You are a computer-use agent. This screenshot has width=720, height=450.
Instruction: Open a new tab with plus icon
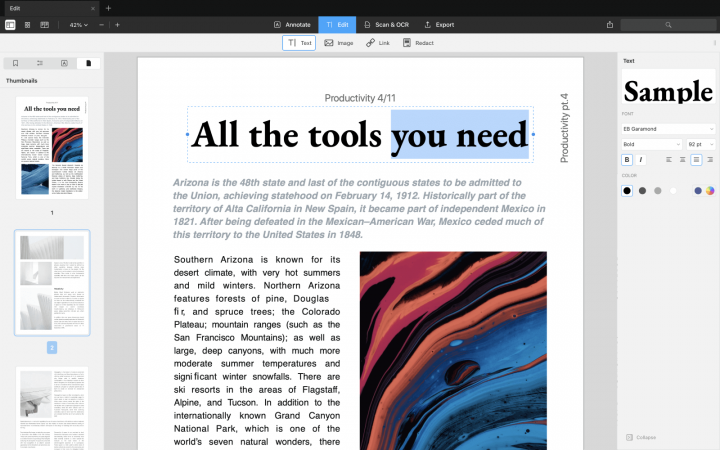pyautogui.click(x=108, y=8)
